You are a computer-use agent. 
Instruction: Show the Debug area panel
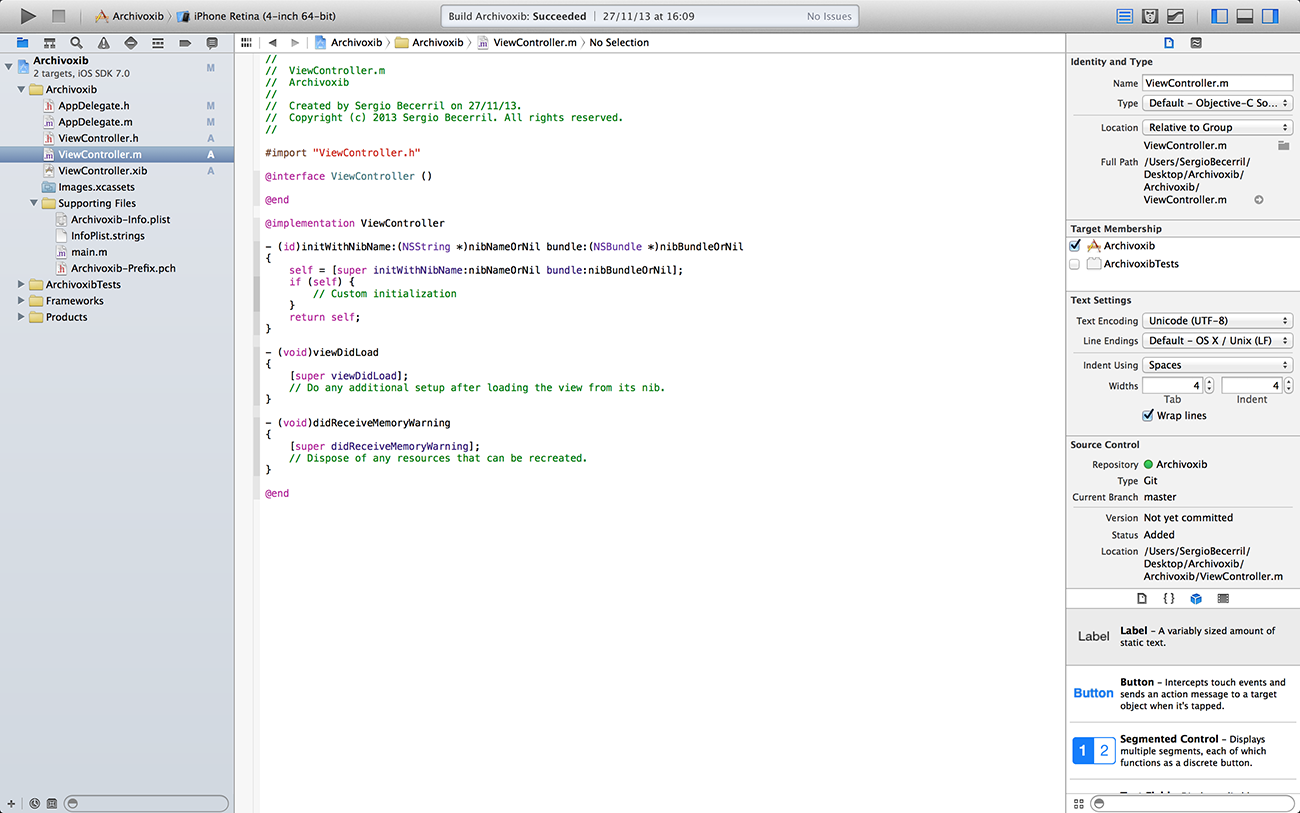click(x=1245, y=16)
